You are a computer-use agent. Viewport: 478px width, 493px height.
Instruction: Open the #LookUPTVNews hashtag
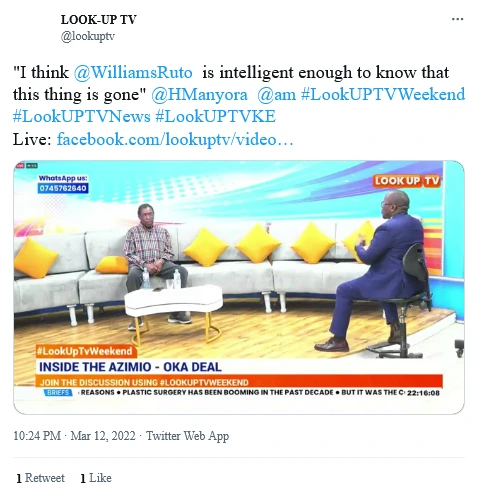coord(82,117)
